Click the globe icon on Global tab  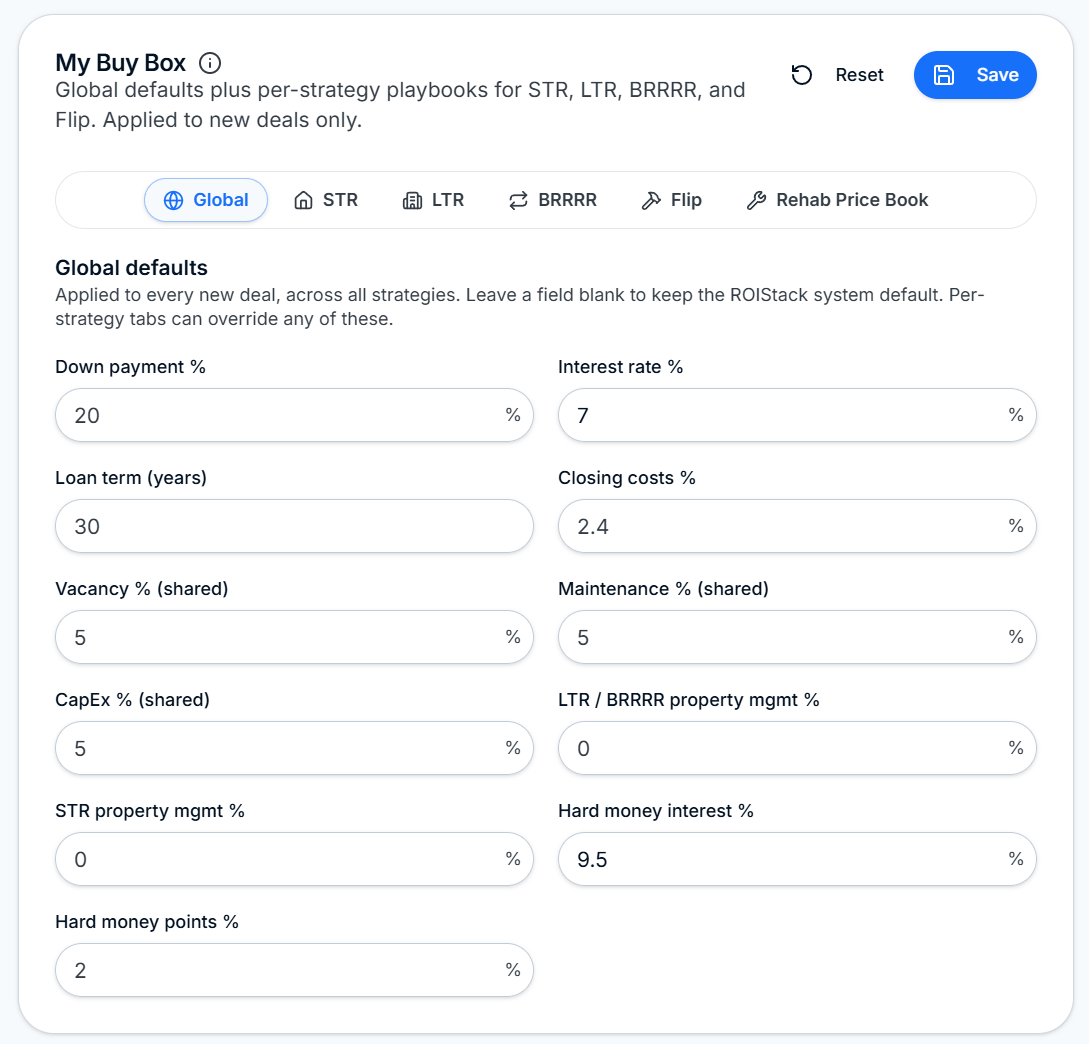(173, 201)
